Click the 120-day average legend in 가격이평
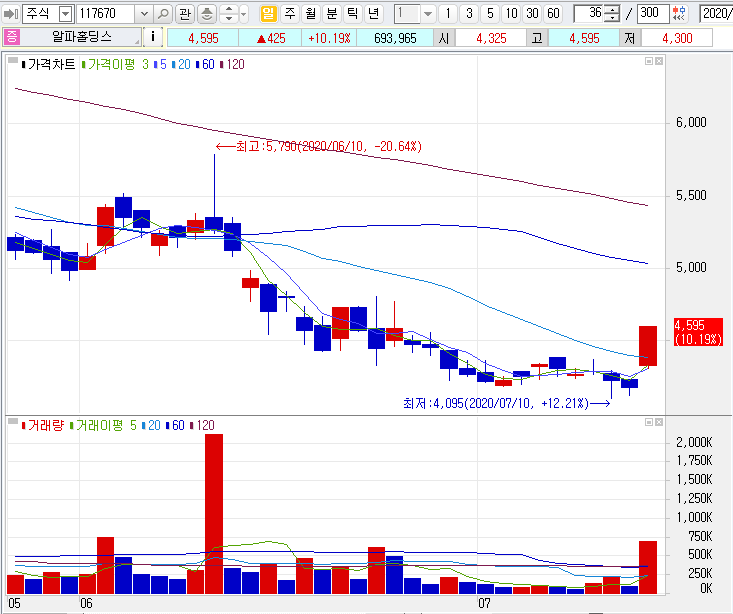The image size is (733, 614). pyautogui.click(x=233, y=65)
